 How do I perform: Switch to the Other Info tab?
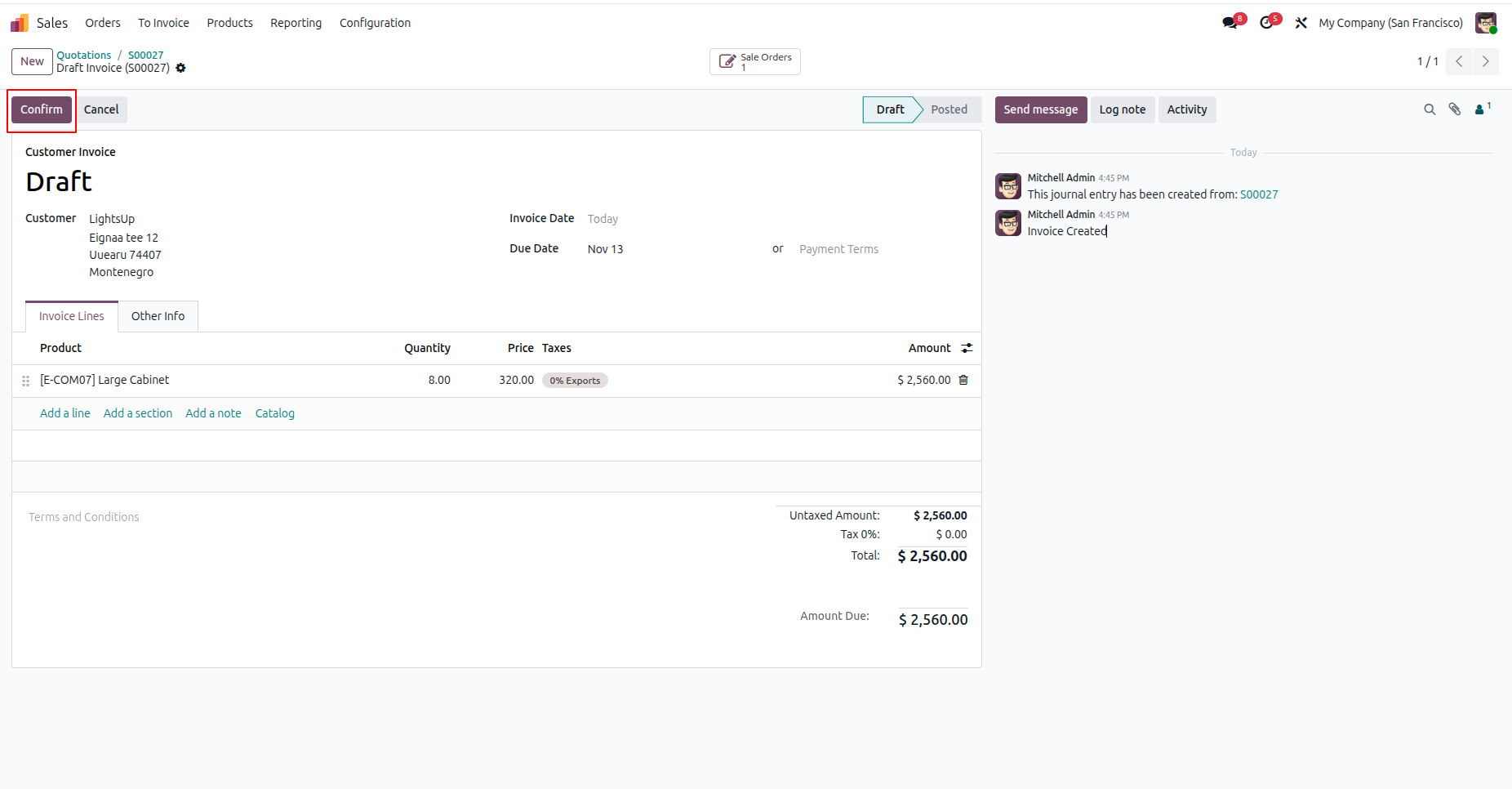coord(158,316)
